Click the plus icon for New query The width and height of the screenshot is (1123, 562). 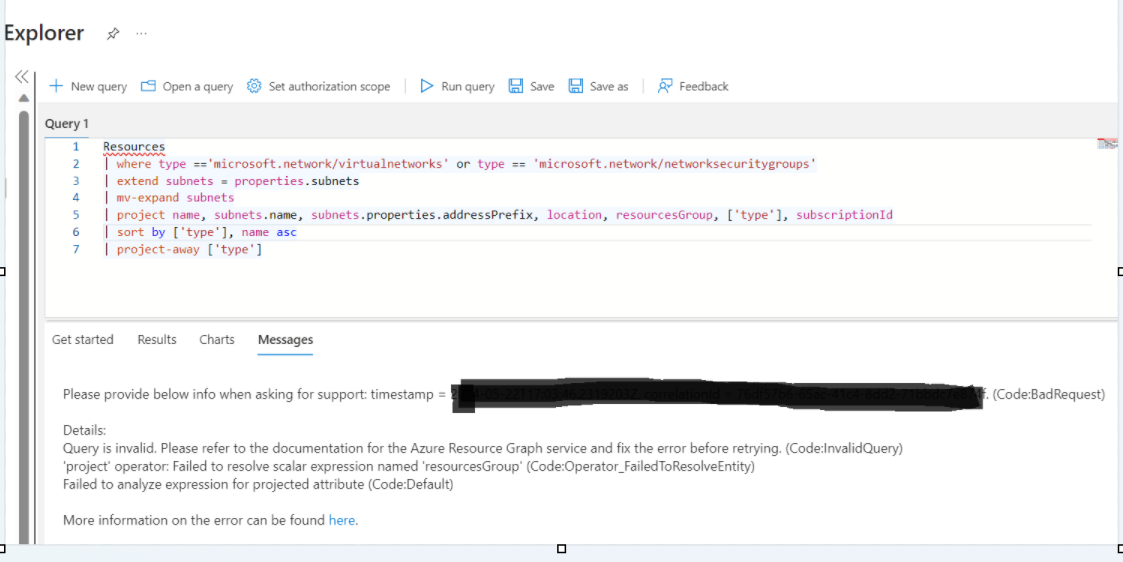56,86
